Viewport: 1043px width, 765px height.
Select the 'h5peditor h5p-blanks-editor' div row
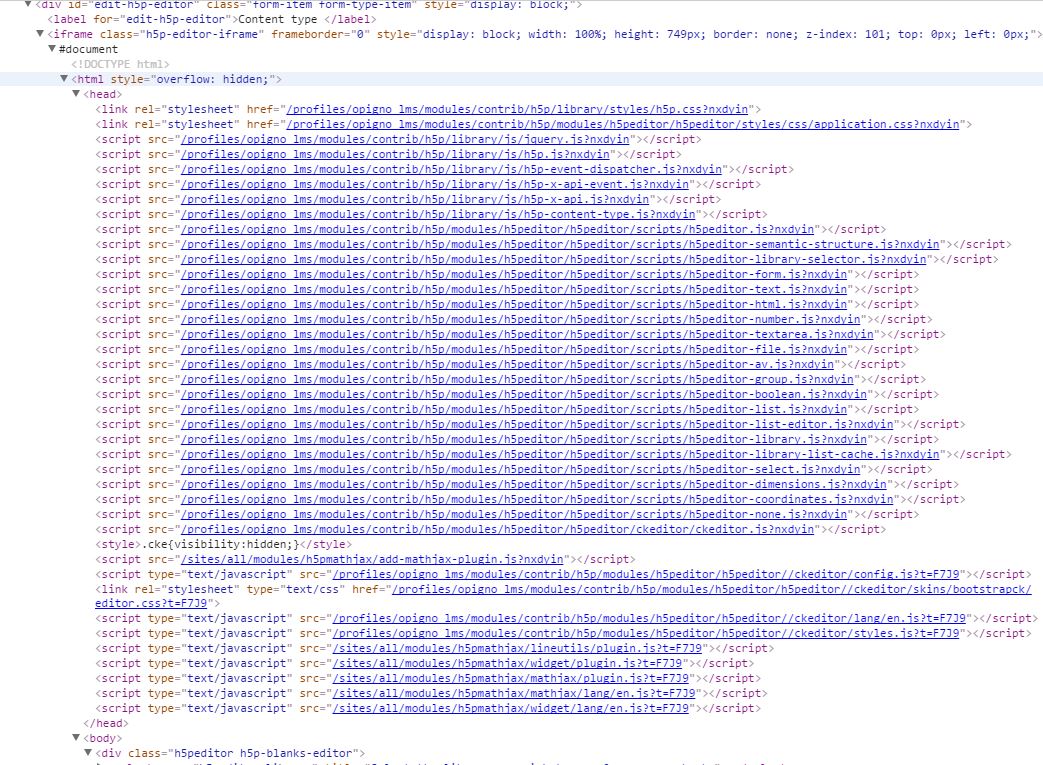230,753
